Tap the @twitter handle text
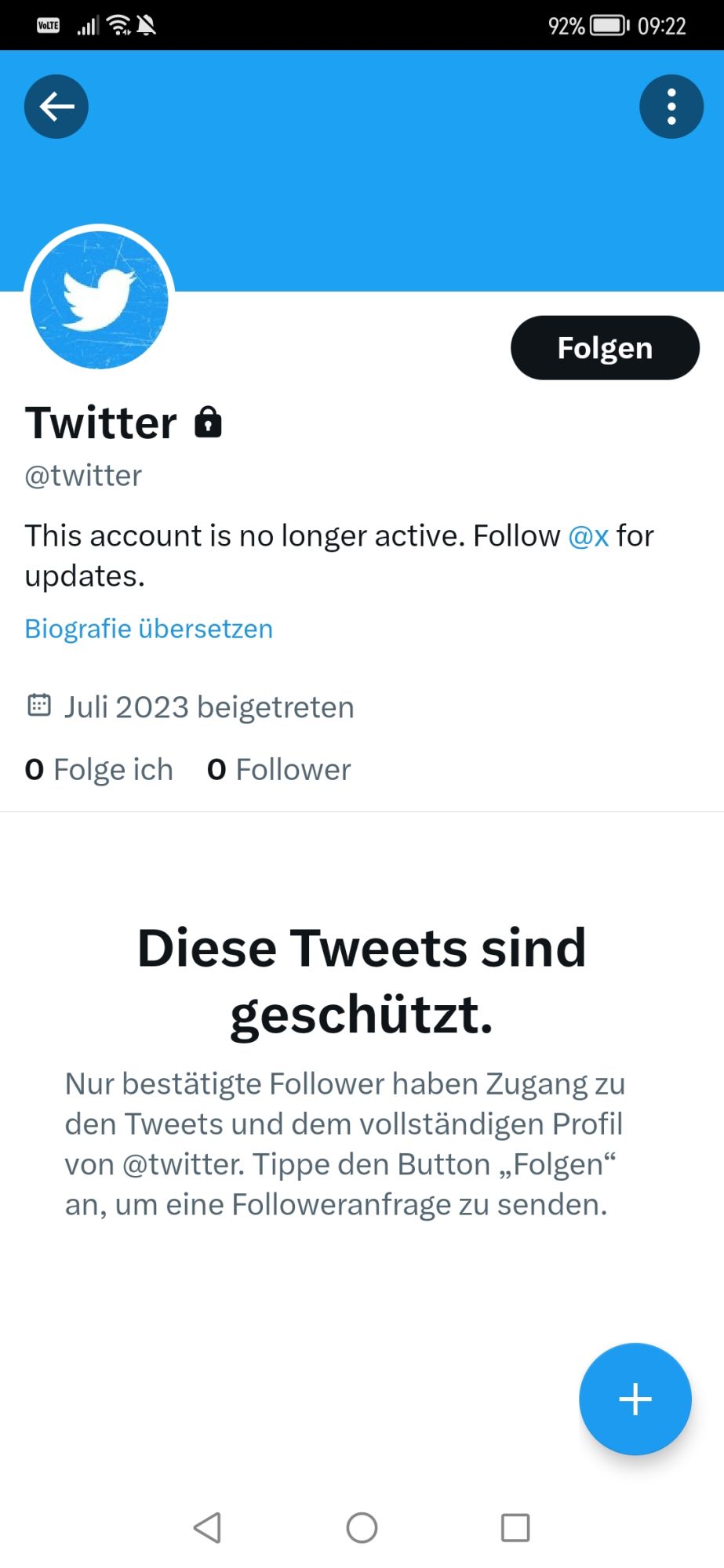 click(83, 476)
